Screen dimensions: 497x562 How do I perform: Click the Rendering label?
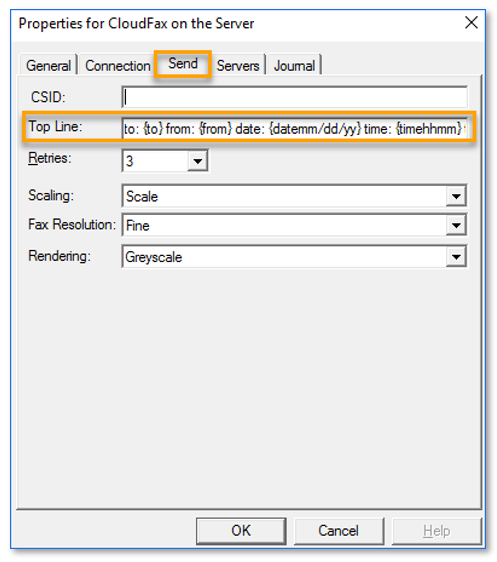59,256
